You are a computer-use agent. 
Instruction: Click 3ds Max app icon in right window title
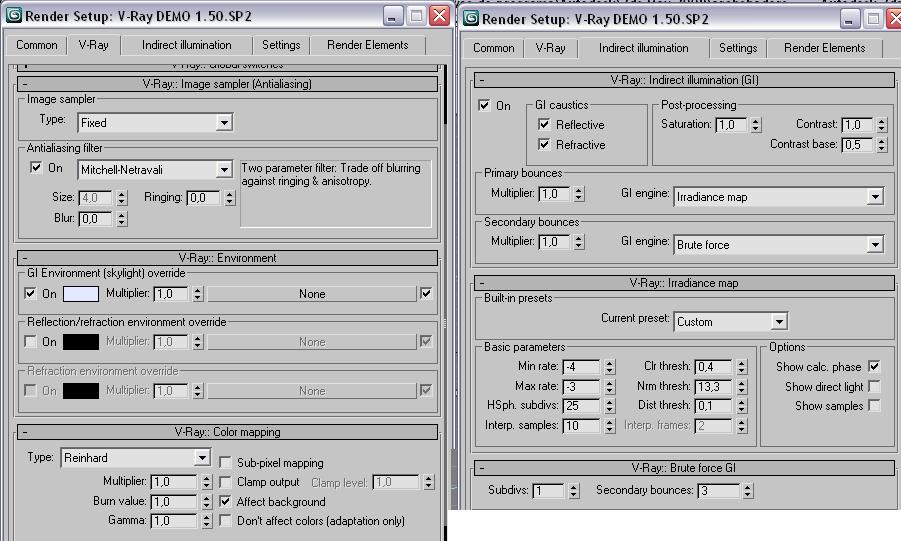pyautogui.click(x=471, y=18)
